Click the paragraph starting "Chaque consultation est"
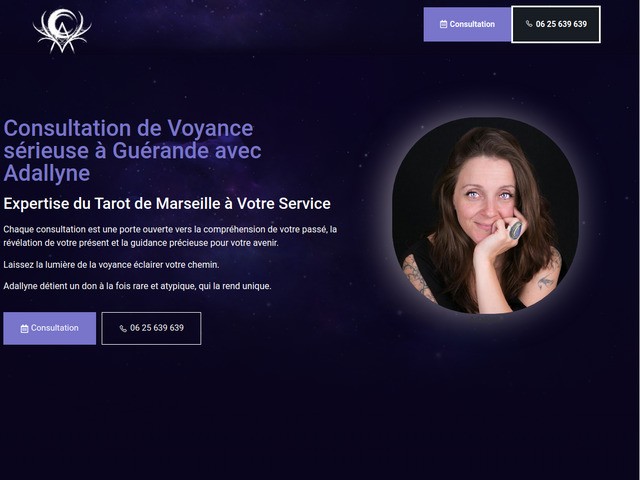 pyautogui.click(x=170, y=236)
